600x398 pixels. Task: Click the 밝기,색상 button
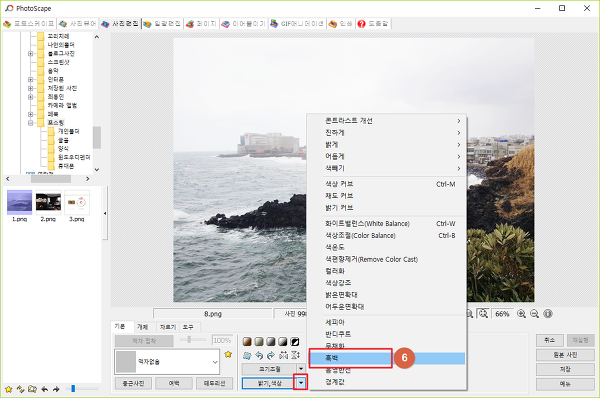tap(269, 383)
